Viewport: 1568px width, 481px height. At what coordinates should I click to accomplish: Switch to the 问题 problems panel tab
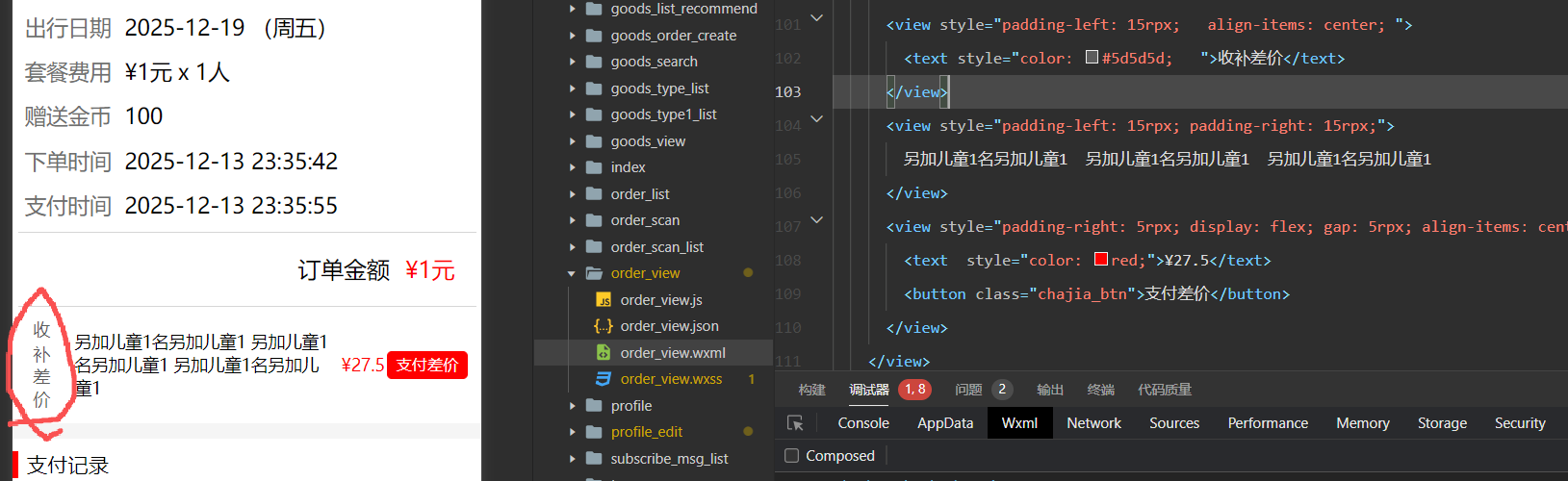click(968, 390)
